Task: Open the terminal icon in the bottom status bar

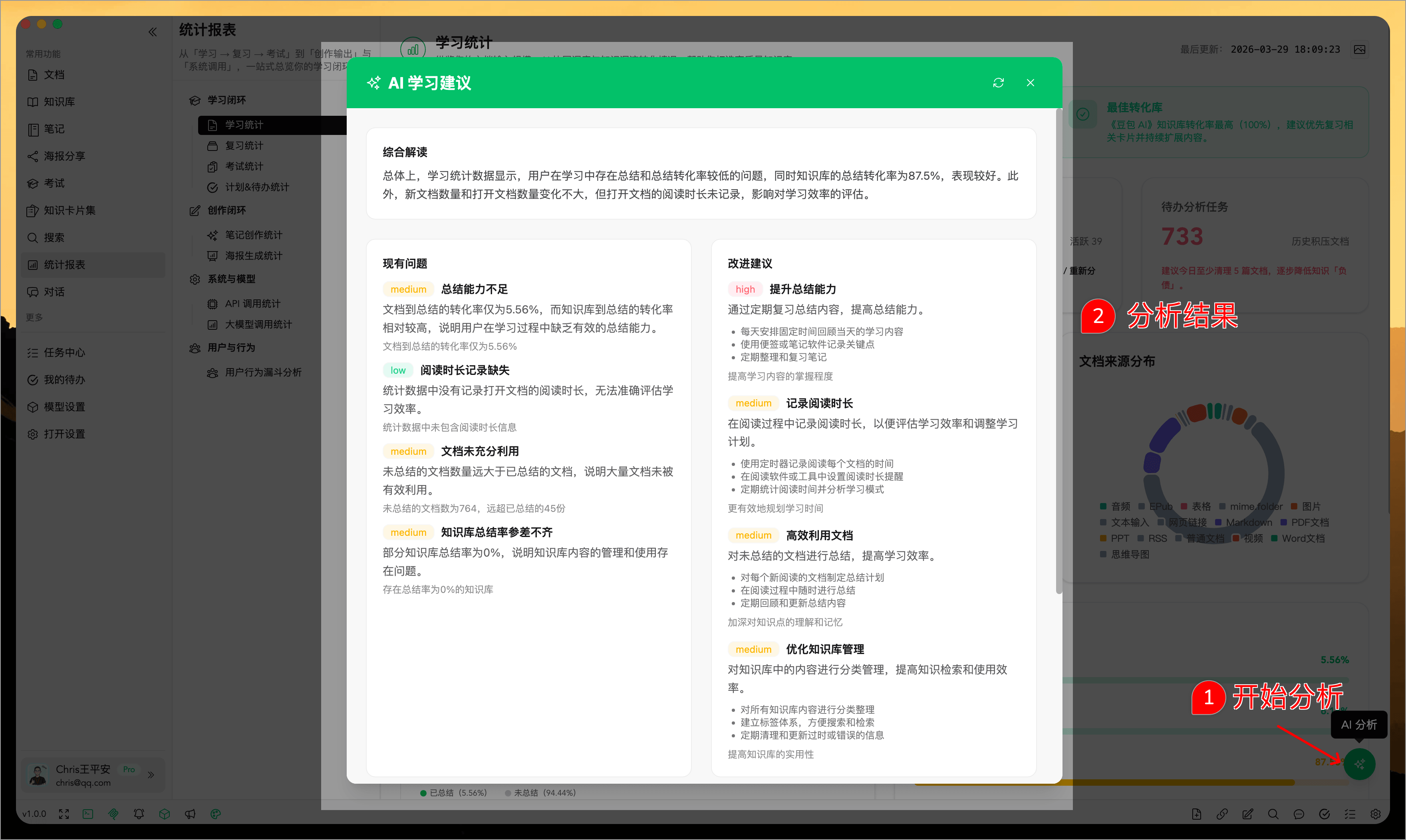Action: [x=88, y=814]
